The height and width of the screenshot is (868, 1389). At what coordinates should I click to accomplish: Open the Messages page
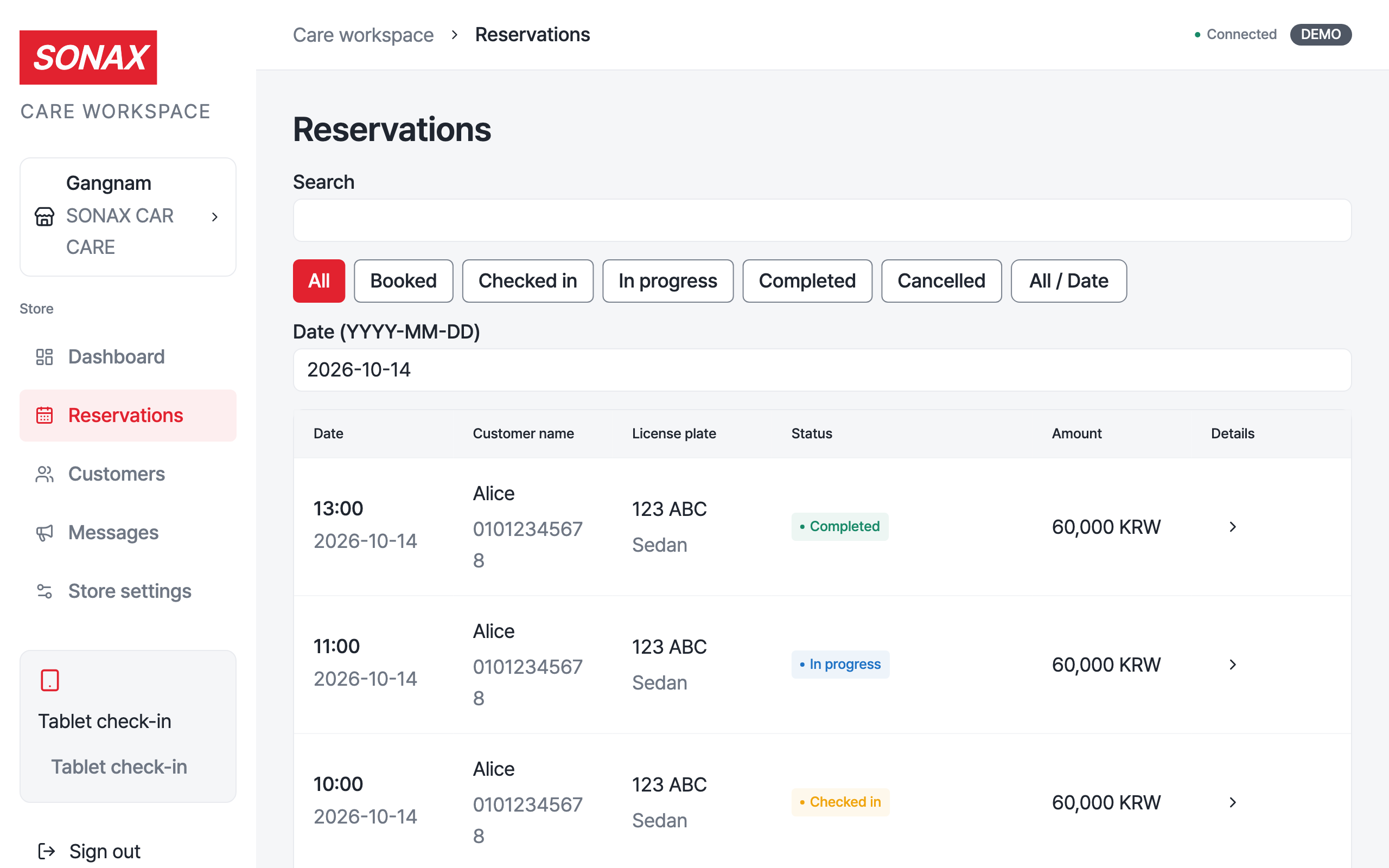coord(128,533)
